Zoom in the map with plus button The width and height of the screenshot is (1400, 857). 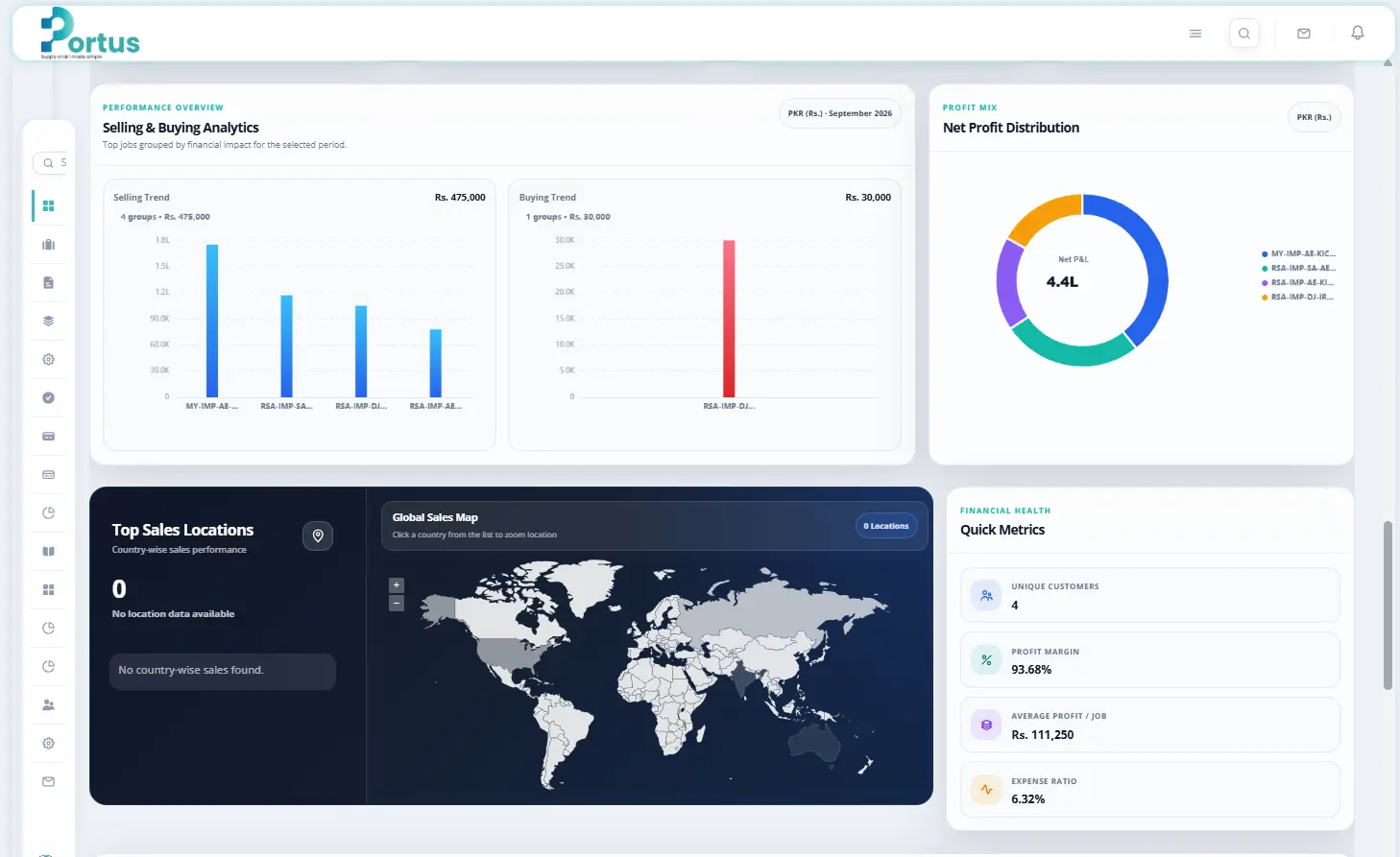pyautogui.click(x=397, y=585)
